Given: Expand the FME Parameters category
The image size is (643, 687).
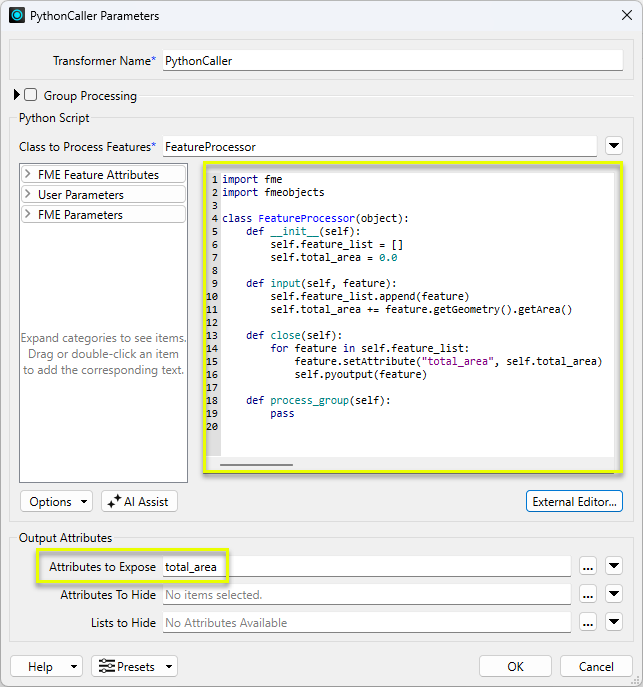Looking at the screenshot, I should [x=28, y=214].
